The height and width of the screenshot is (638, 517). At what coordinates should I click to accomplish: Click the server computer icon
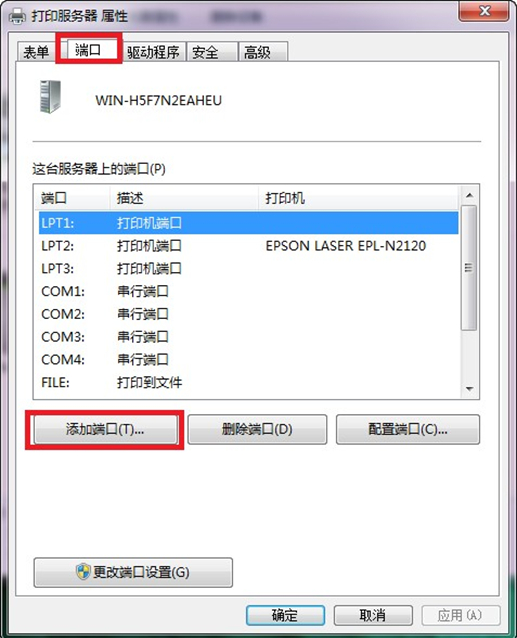[x=50, y=97]
